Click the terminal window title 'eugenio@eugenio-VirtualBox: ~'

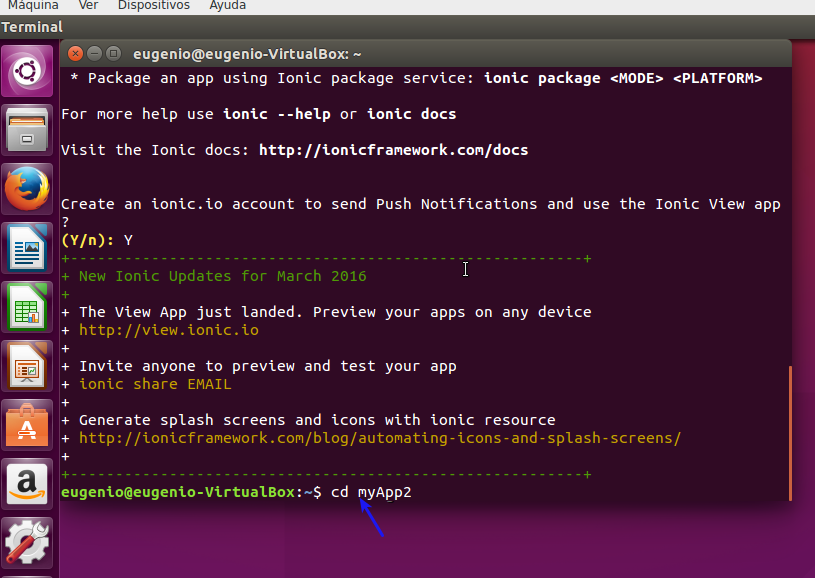[x=247, y=54]
